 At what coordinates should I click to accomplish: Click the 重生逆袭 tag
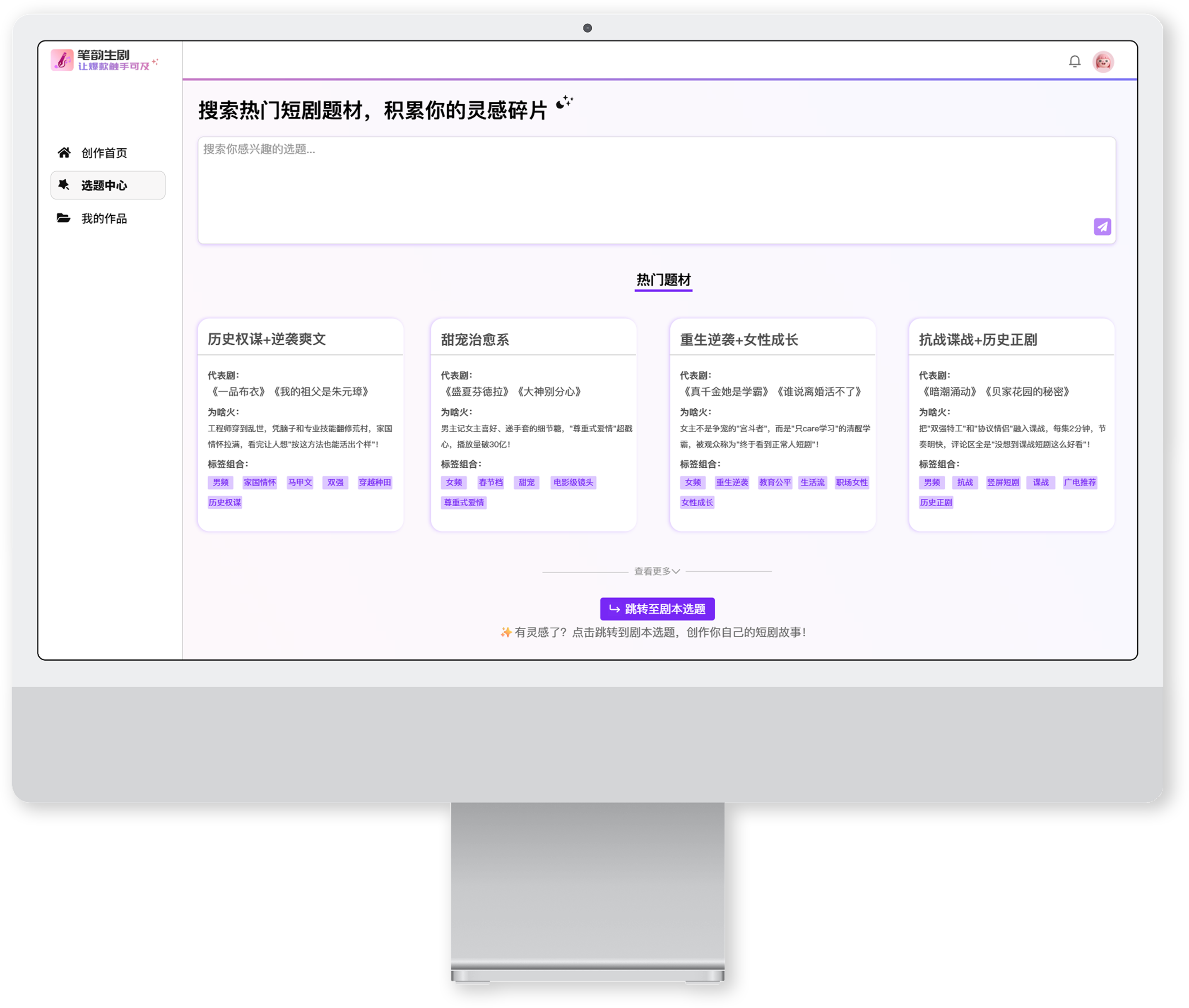click(x=732, y=482)
